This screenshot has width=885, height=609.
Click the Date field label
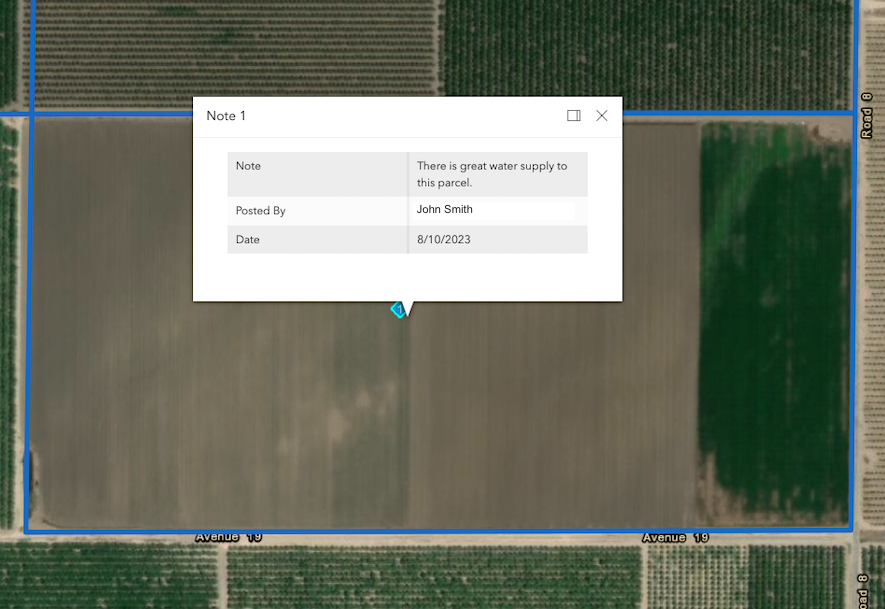coord(247,240)
